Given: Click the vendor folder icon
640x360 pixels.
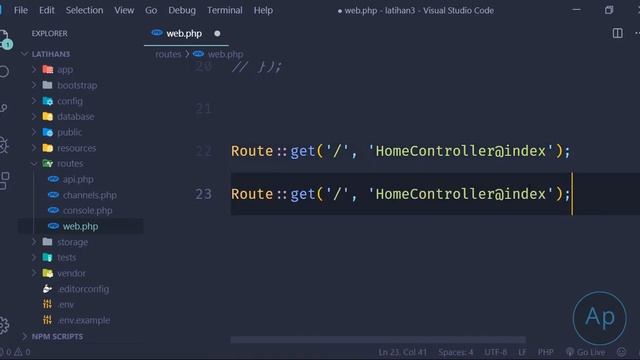Looking at the screenshot, I should point(48,273).
